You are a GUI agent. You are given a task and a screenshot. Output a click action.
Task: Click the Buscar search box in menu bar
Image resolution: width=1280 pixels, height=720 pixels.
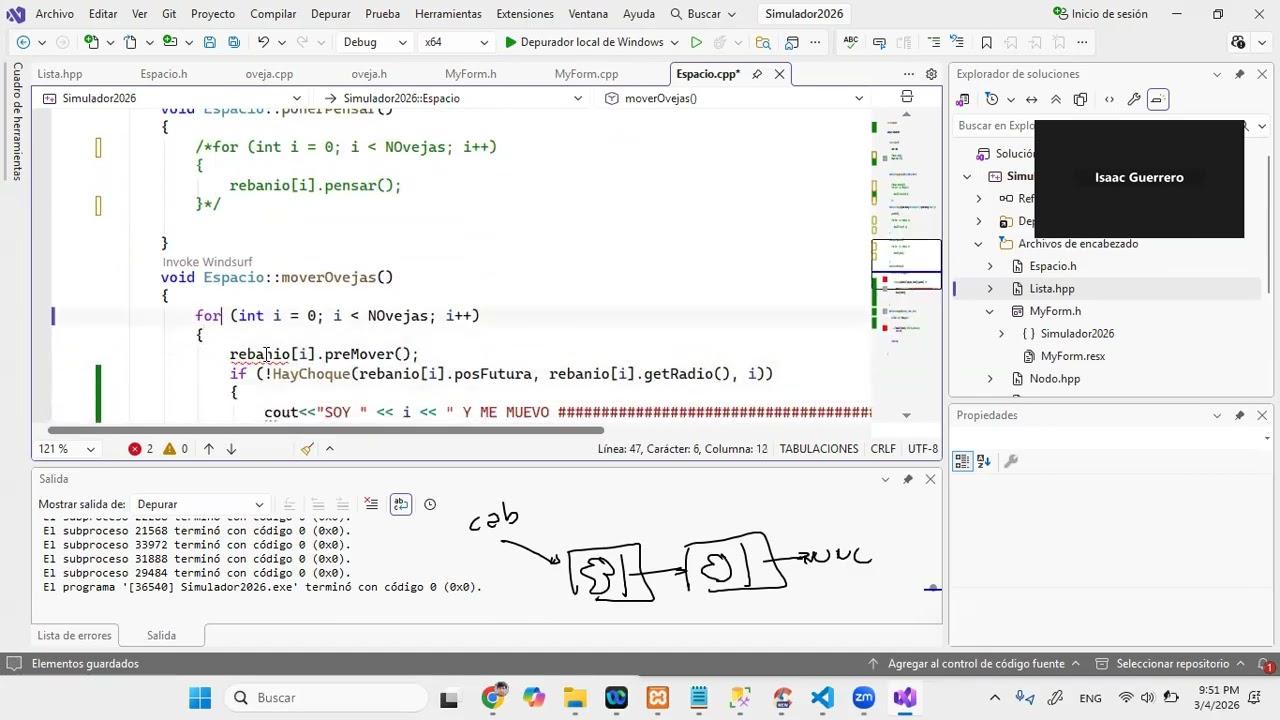tap(704, 14)
